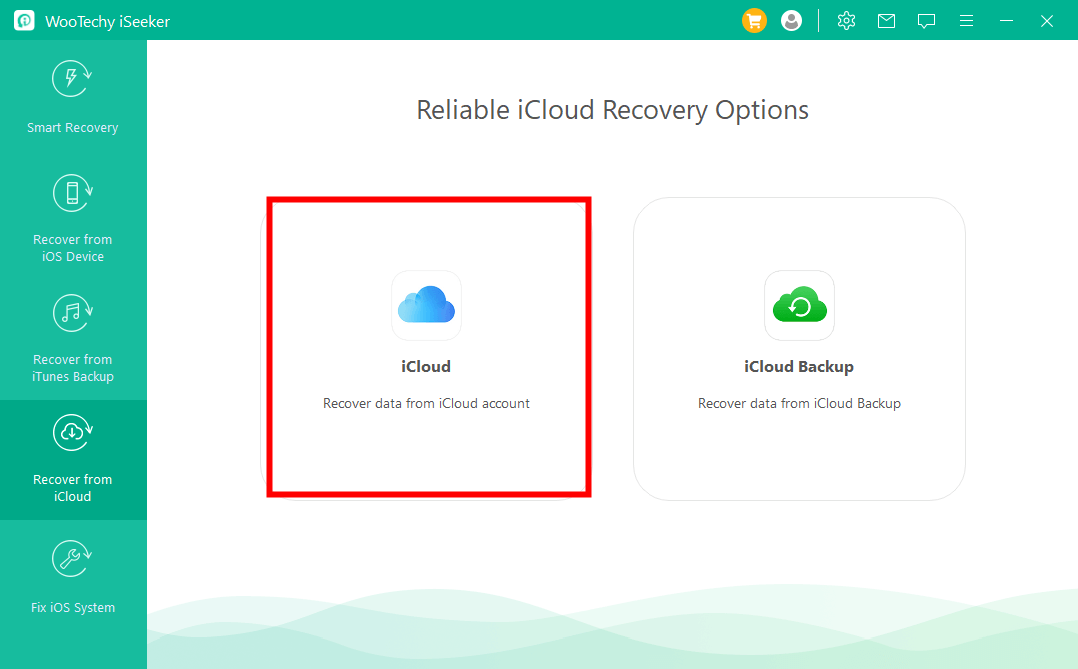Click the green iCloud Backup icon

(x=799, y=305)
